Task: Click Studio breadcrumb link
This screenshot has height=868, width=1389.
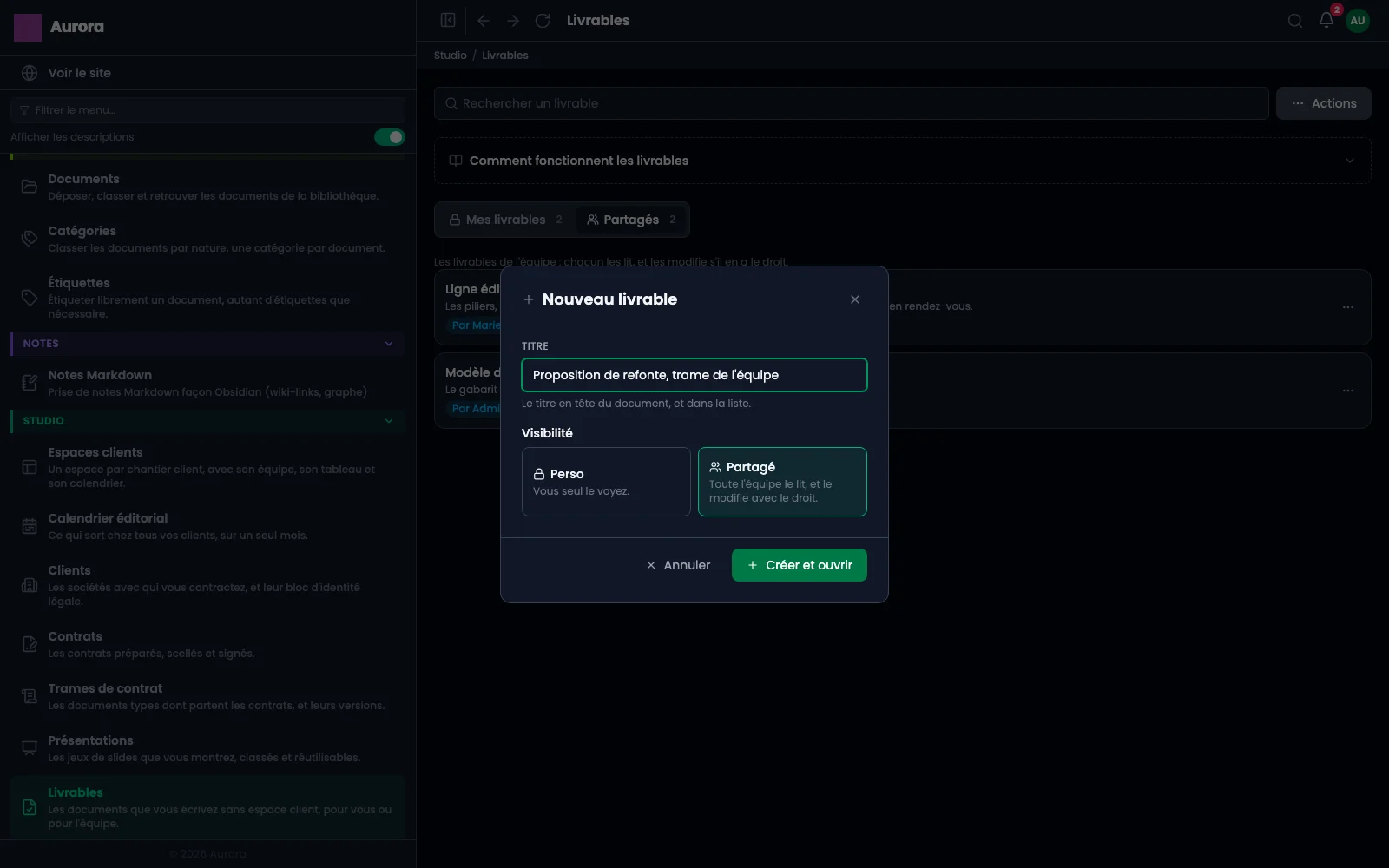Action: pyautogui.click(x=451, y=56)
